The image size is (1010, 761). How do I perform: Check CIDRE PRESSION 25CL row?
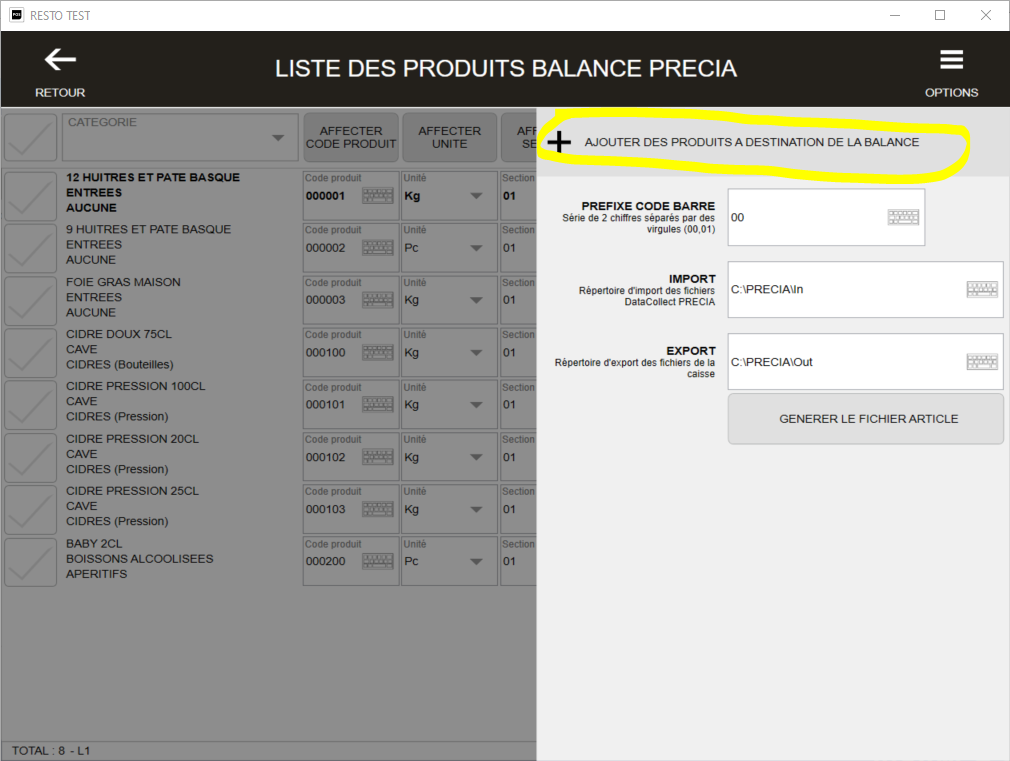click(30, 509)
